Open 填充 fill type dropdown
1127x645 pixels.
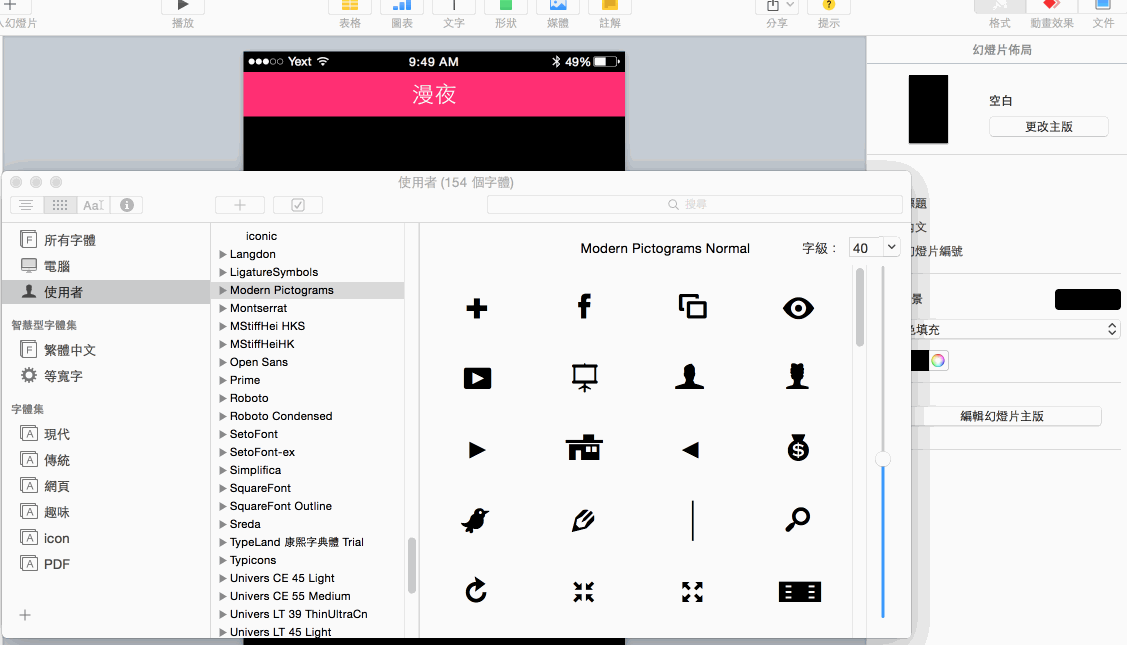(1016, 329)
